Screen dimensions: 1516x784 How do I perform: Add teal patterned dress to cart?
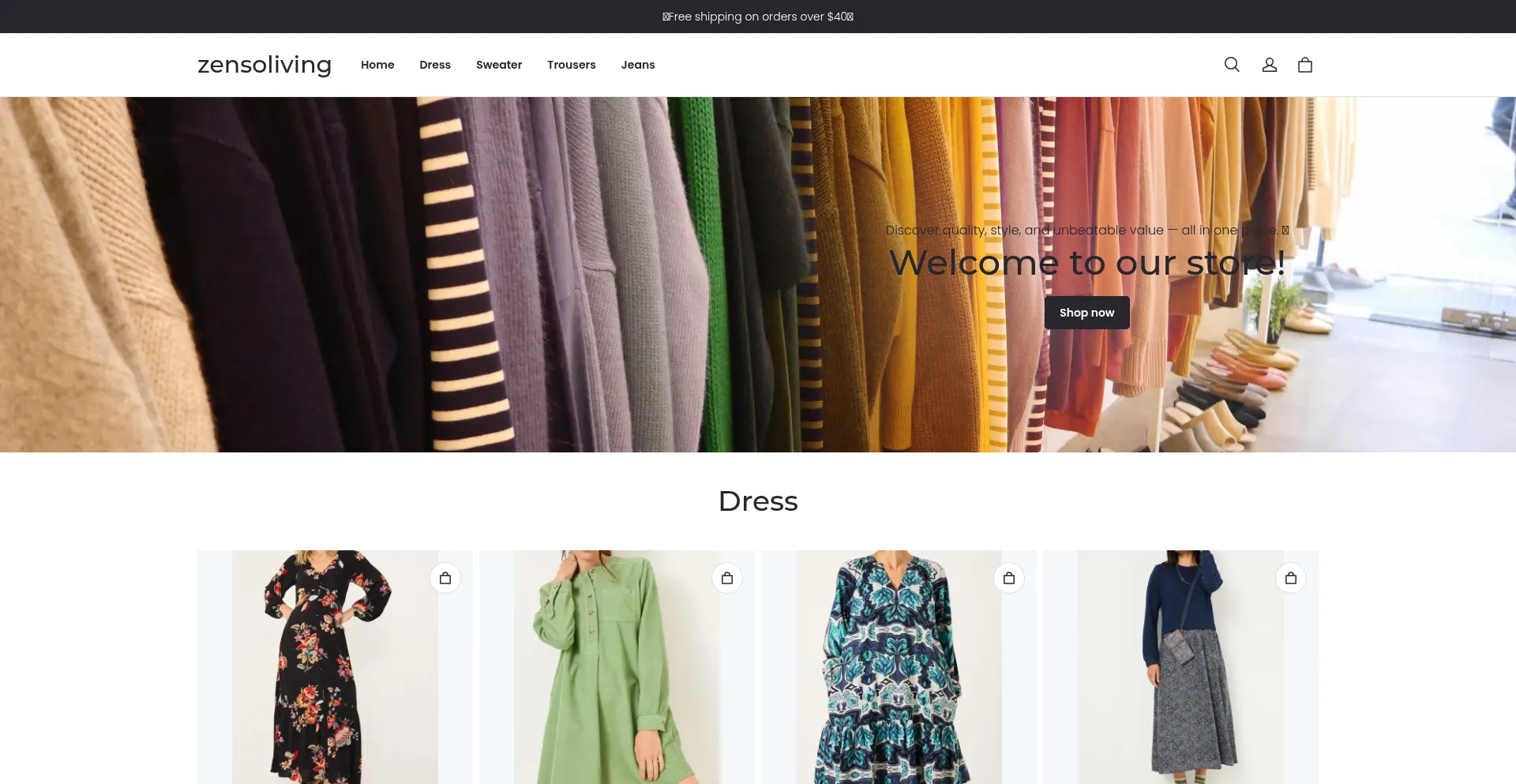[1009, 578]
